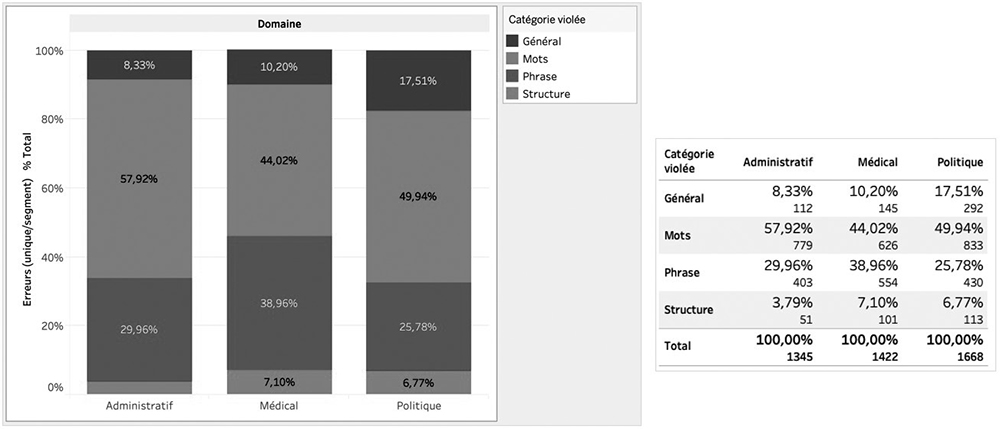Click the Politique axis label under the chart

tap(418, 406)
